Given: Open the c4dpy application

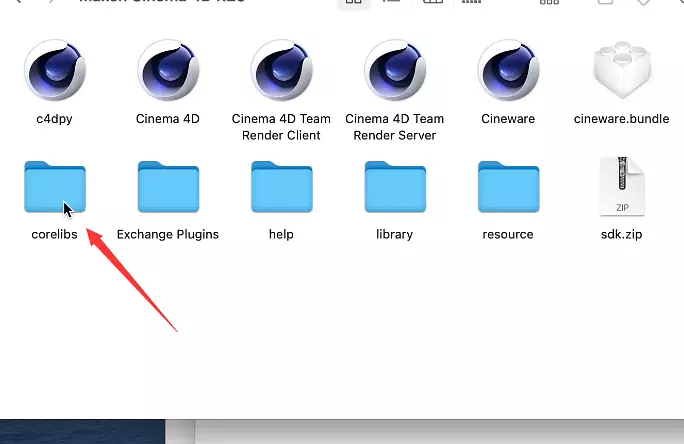Looking at the screenshot, I should coord(55,70).
